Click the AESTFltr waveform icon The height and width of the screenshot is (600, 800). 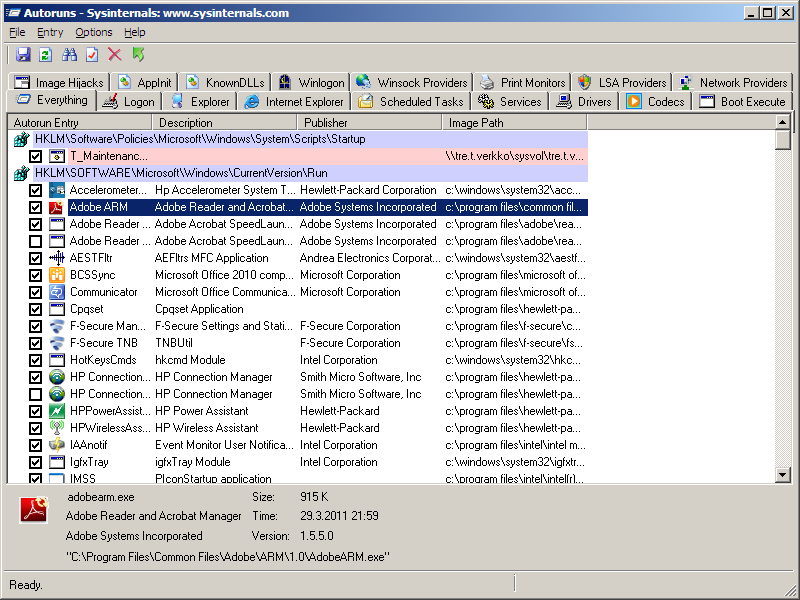[x=56, y=258]
